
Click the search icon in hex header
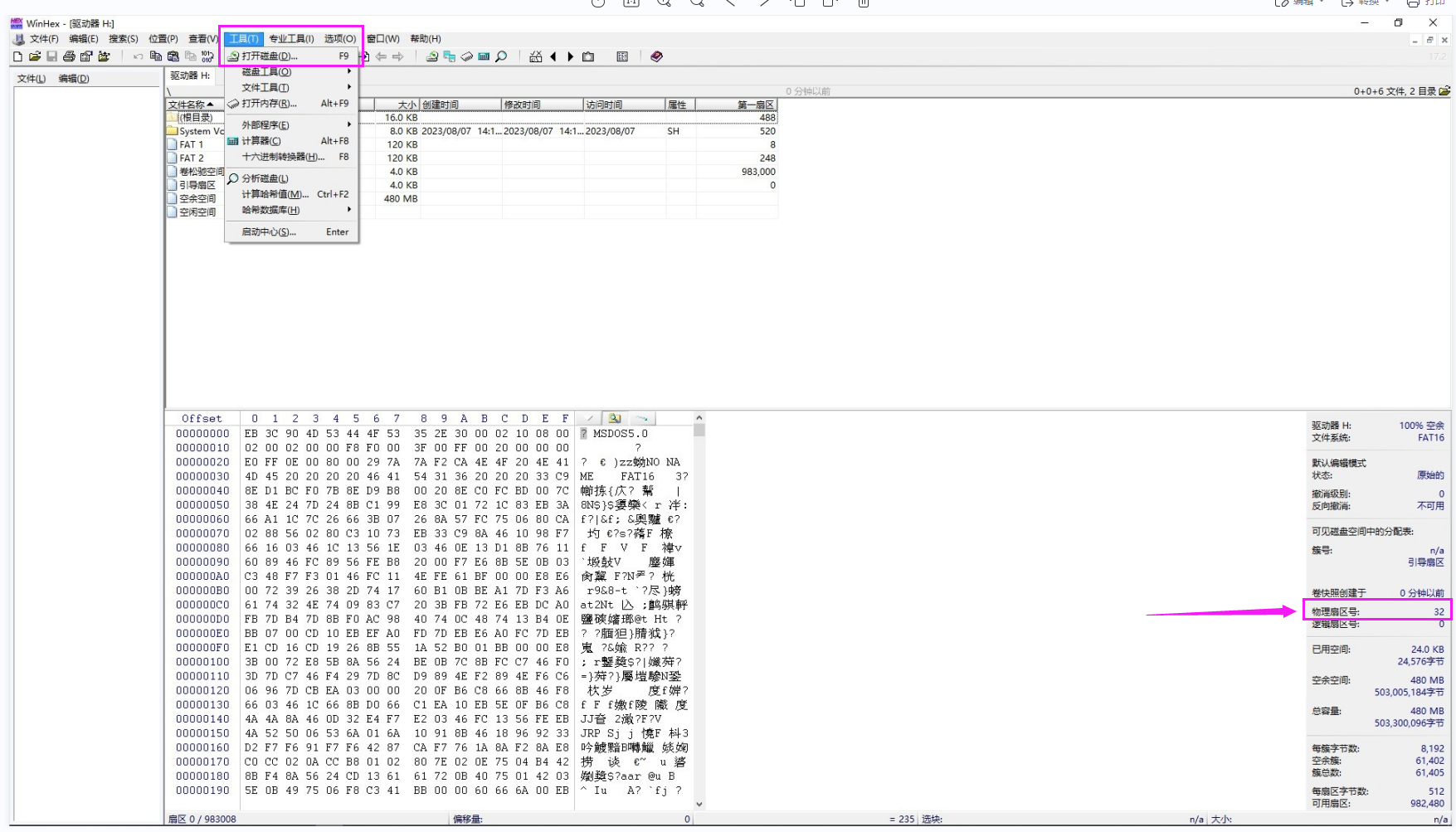(615, 418)
